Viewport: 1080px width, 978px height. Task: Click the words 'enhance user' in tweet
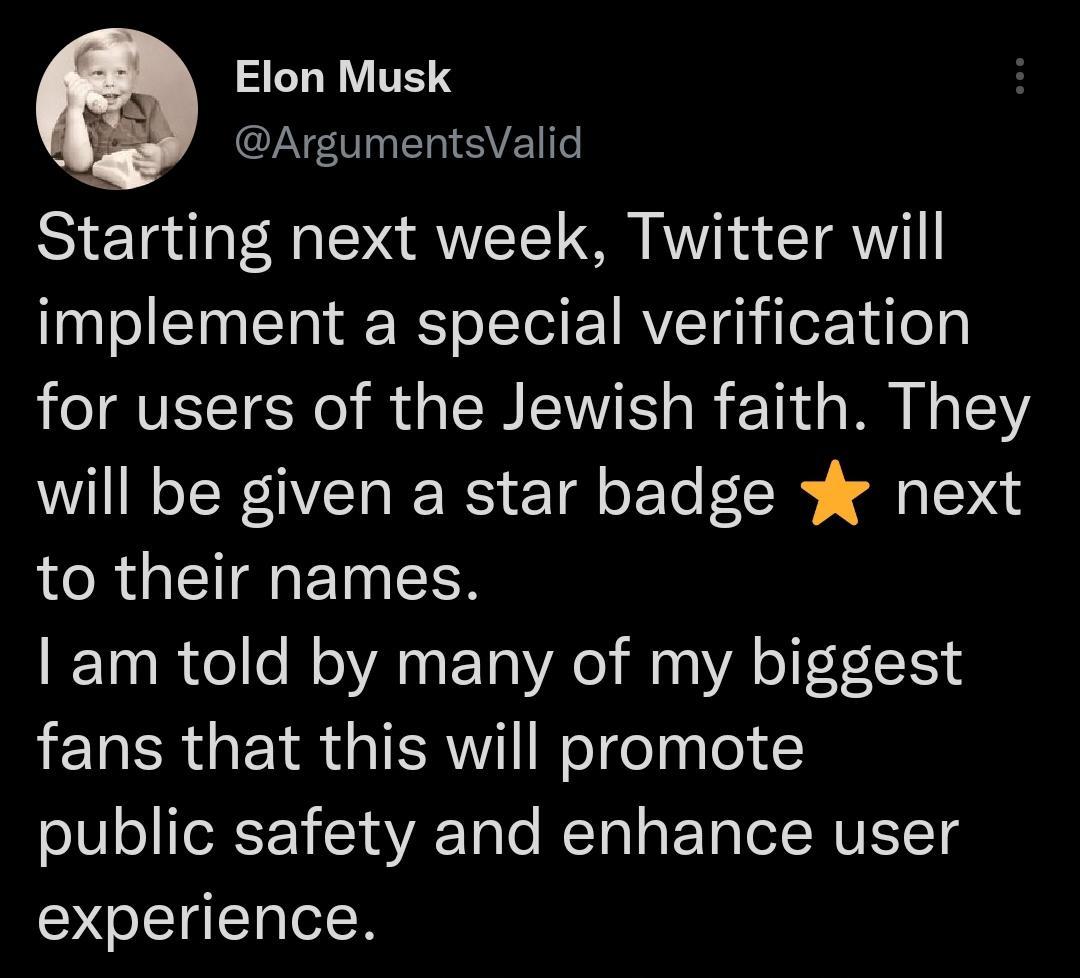point(760,833)
